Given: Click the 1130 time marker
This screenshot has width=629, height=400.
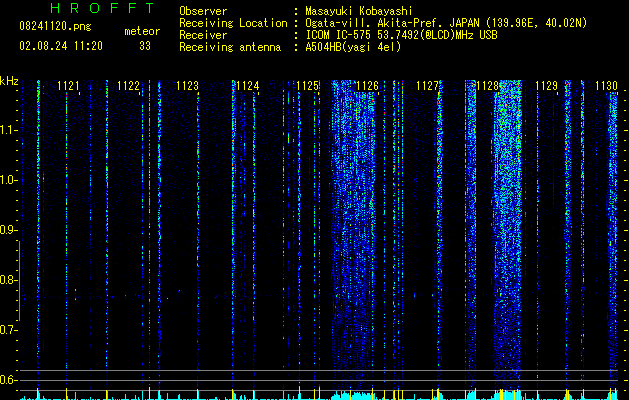Looking at the screenshot, I should tap(607, 86).
